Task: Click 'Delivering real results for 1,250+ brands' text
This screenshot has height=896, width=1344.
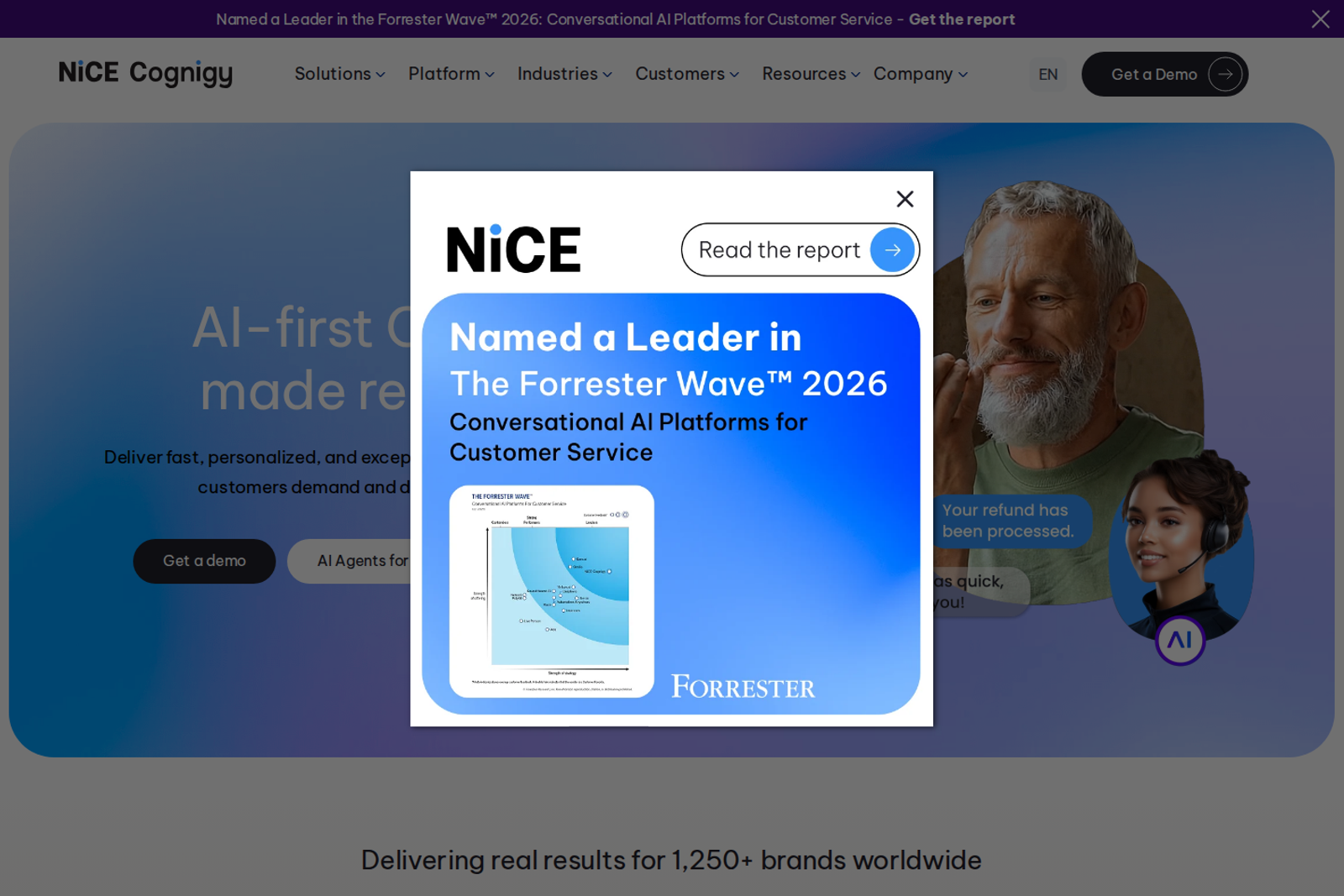Action: [671, 860]
